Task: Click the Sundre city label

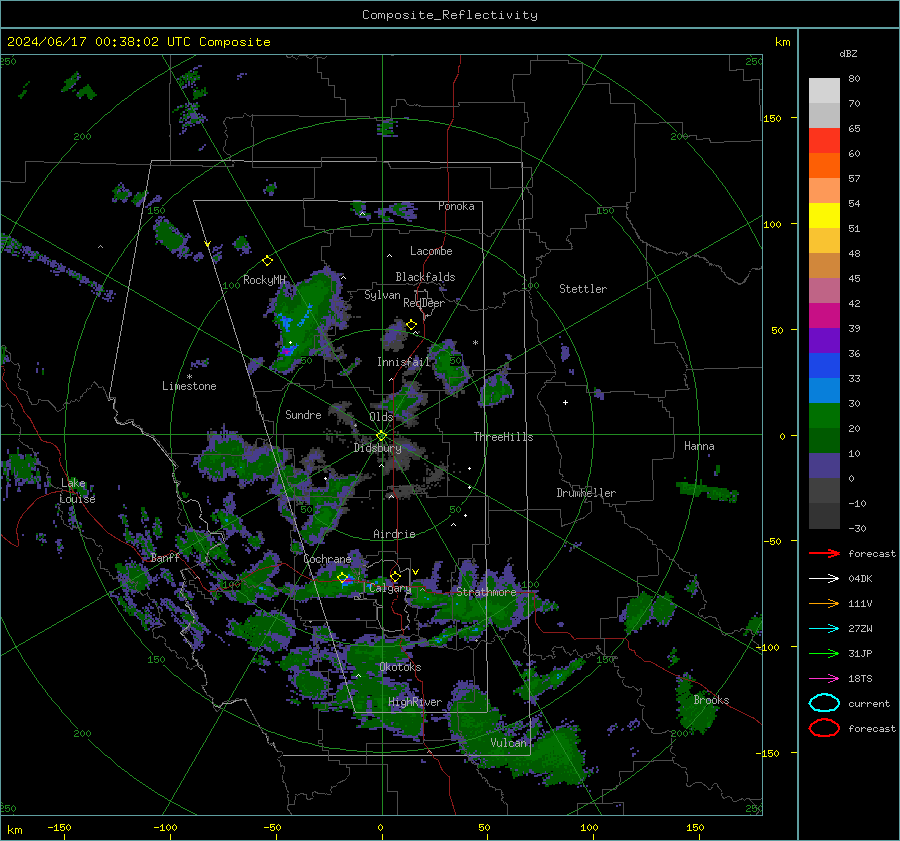Action: click(303, 414)
